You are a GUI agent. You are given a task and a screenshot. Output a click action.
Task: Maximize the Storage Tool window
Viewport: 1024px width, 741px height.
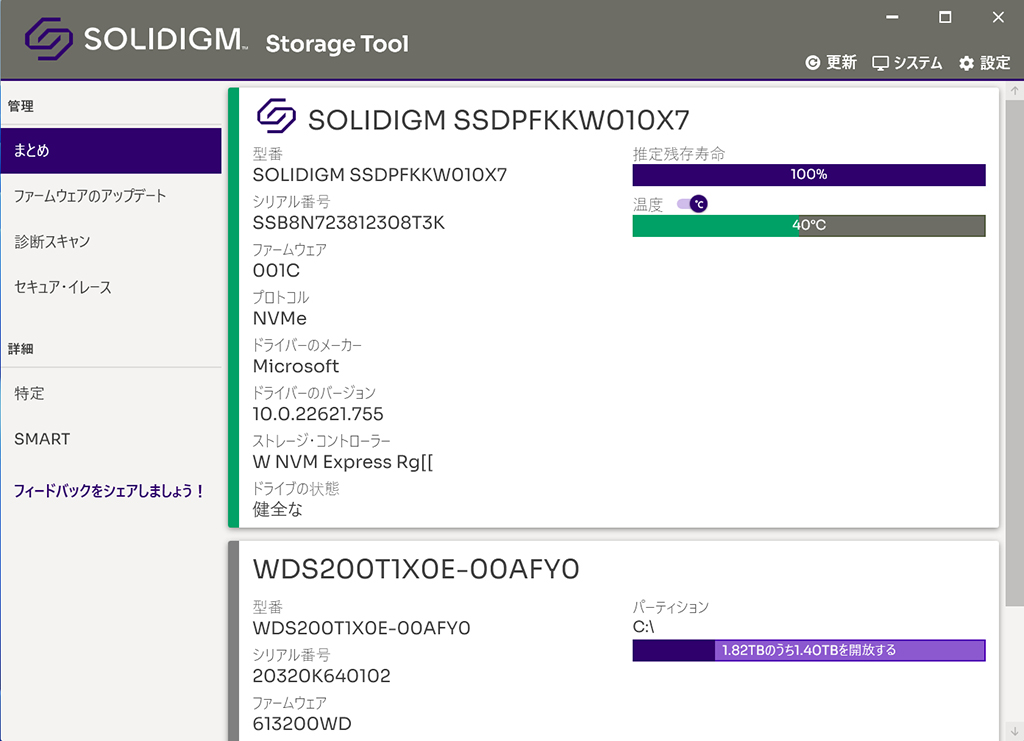coord(944,18)
